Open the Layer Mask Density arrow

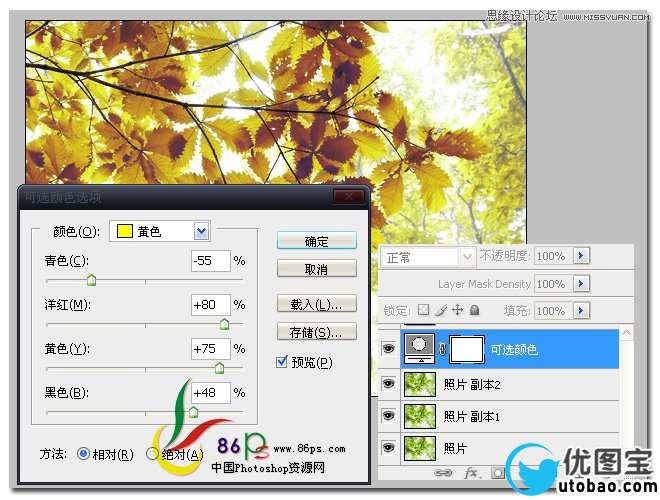coord(581,283)
